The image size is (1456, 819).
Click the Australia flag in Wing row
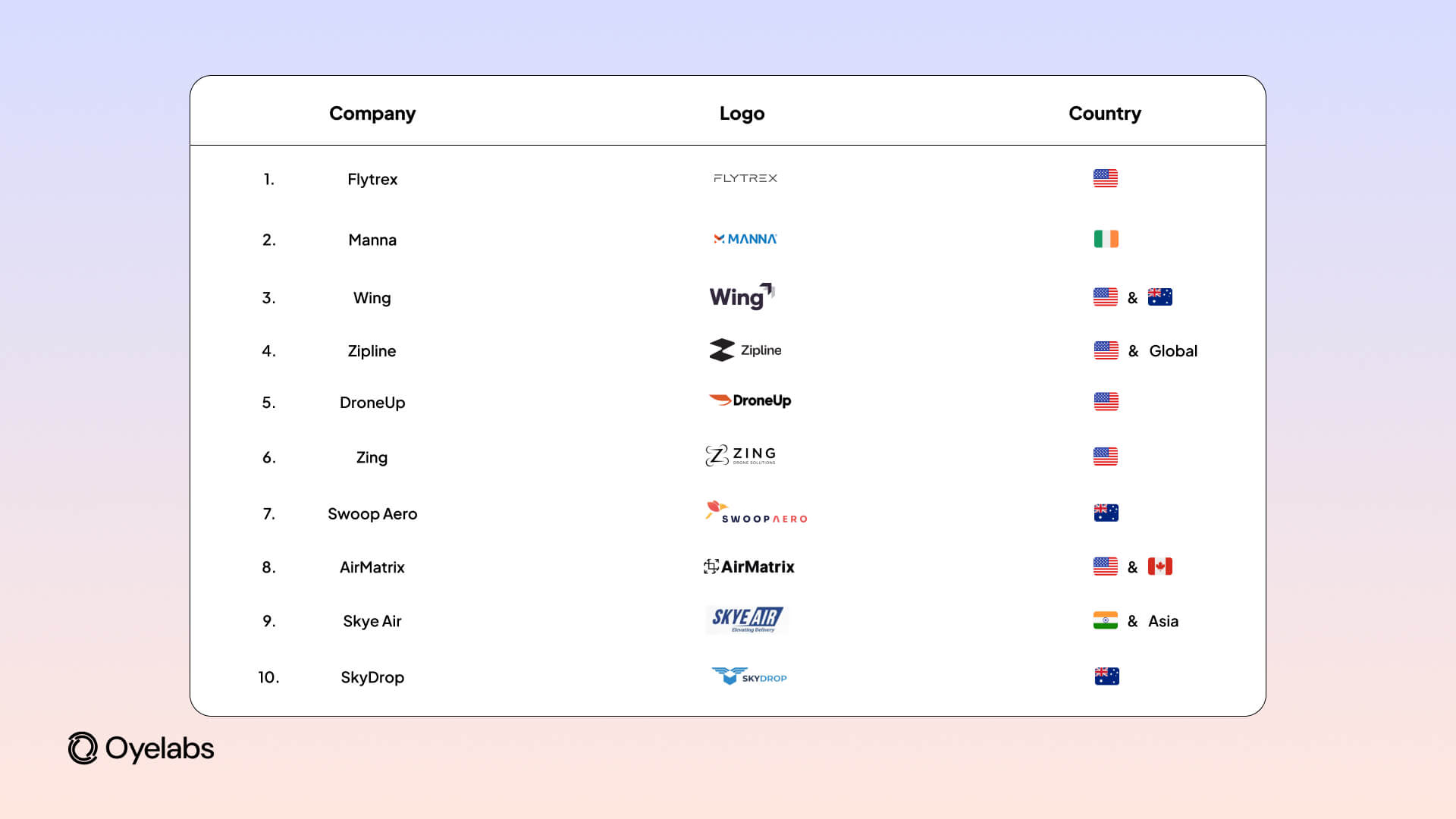[1160, 297]
